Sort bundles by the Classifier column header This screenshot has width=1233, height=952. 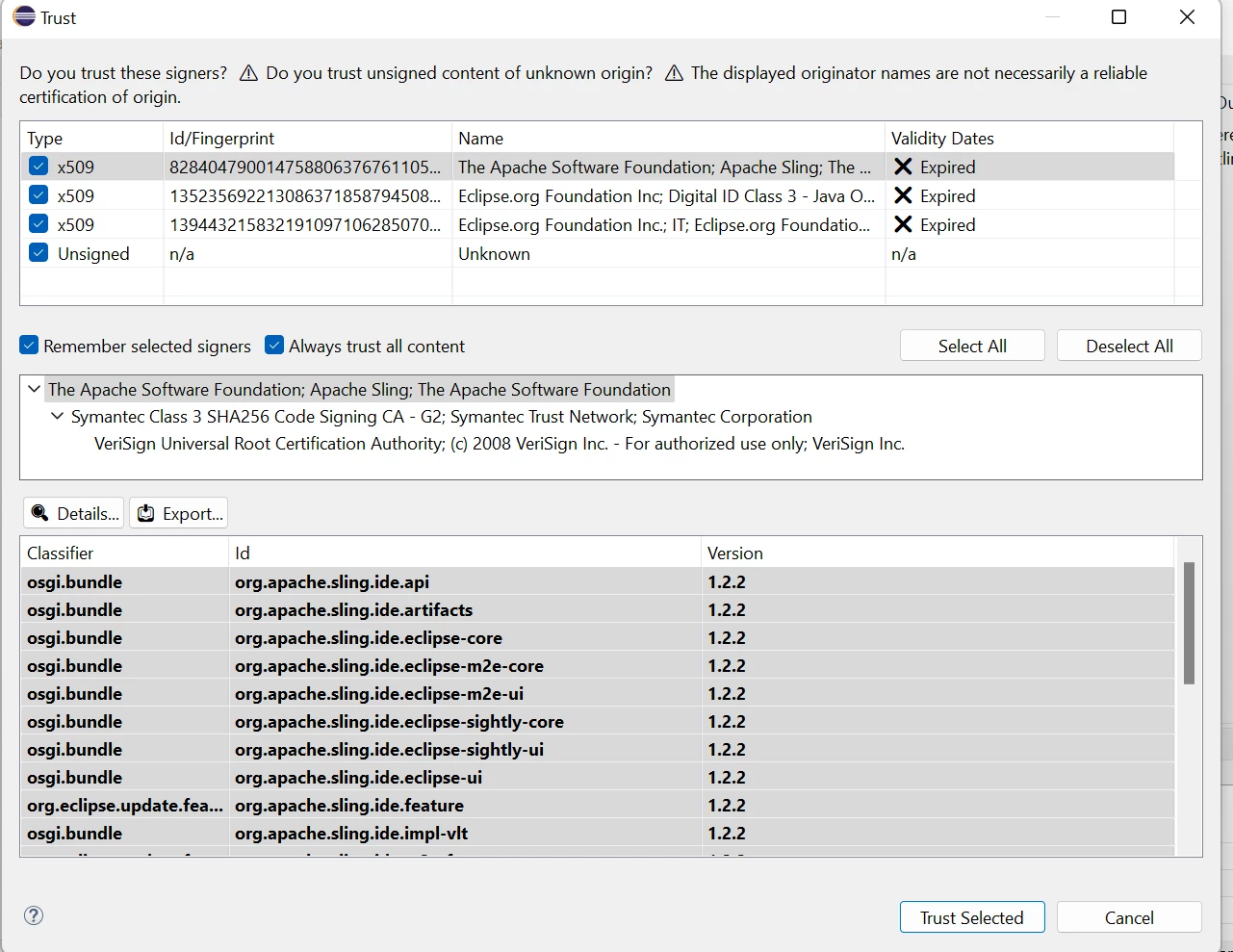pos(124,553)
